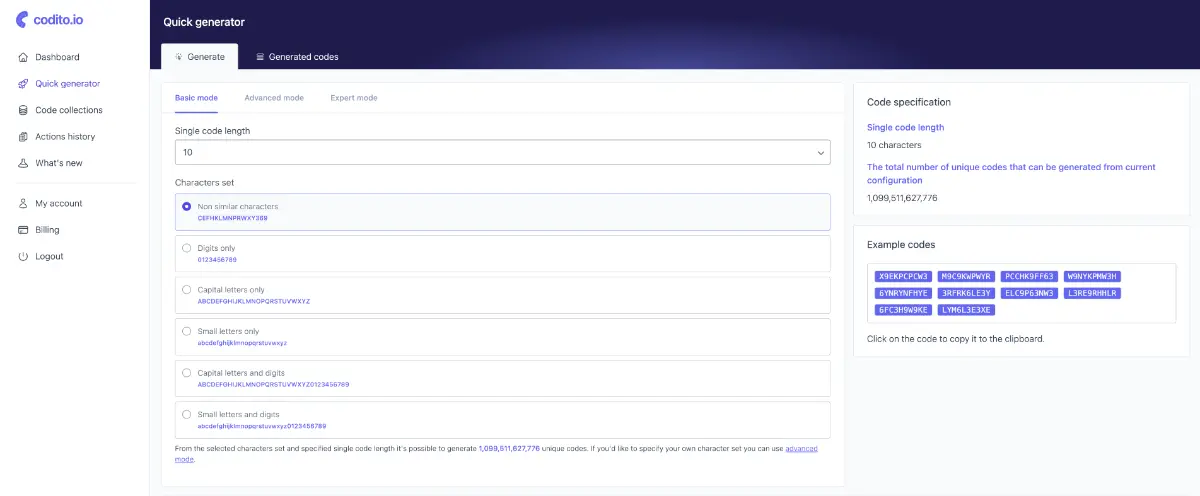Image resolution: width=1200 pixels, height=496 pixels.
Task: Copy example code 3RFRK6LE3Y
Action: pos(967,293)
